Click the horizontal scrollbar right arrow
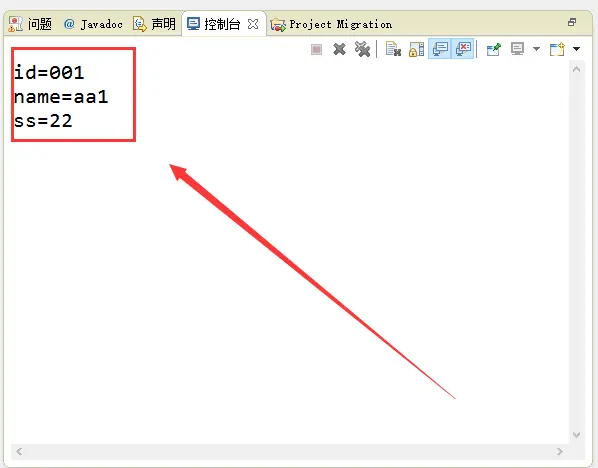The height and width of the screenshot is (468, 598). 559,452
